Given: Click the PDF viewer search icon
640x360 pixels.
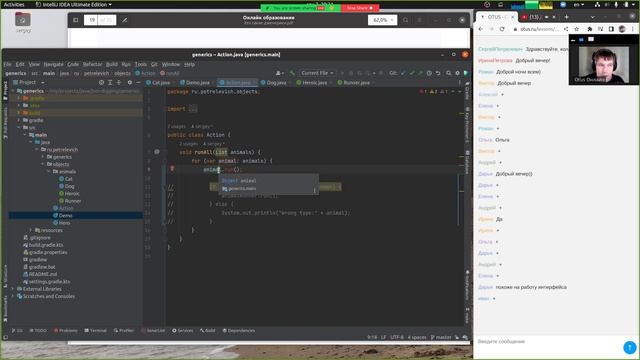Looking at the screenshot, I should click(405, 20).
